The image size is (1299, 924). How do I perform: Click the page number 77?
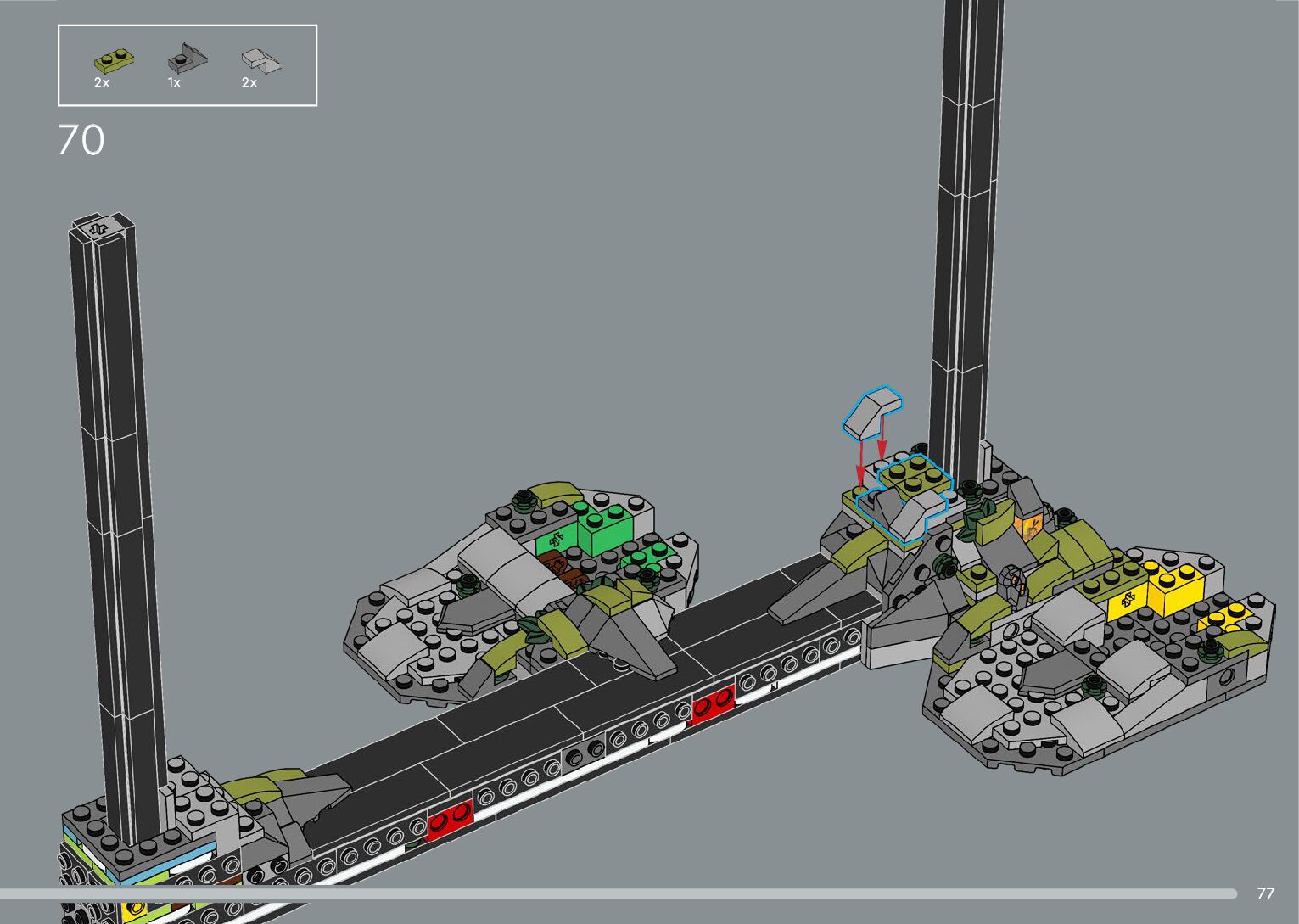click(1264, 893)
